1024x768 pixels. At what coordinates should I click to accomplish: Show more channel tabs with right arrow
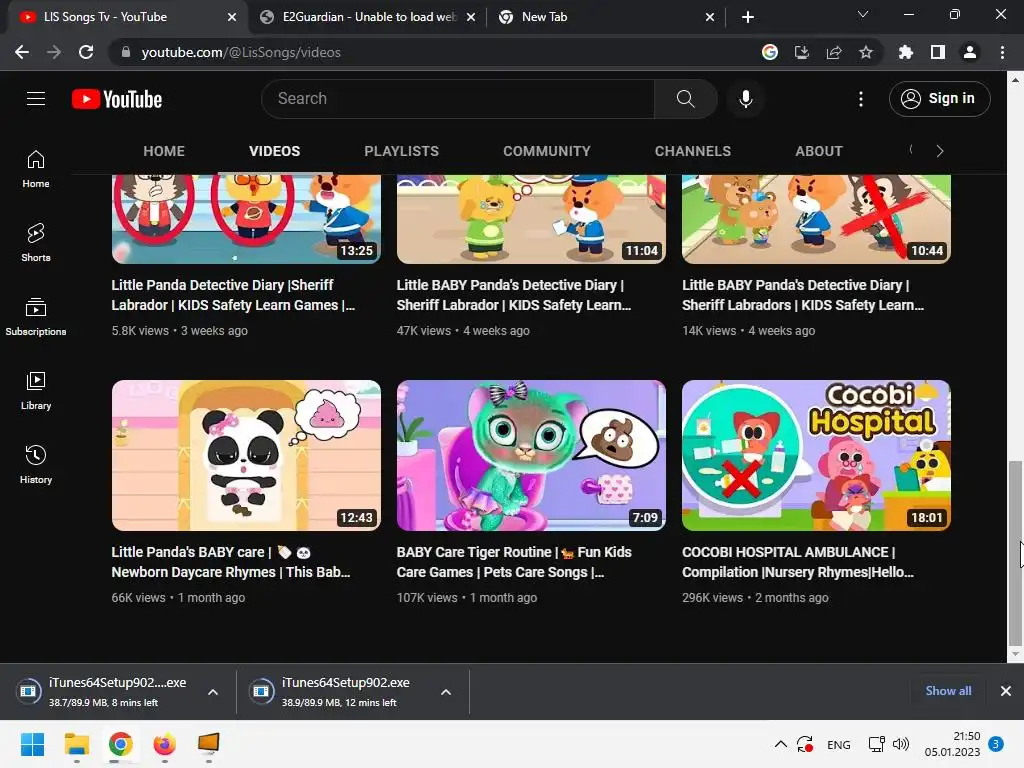point(940,151)
